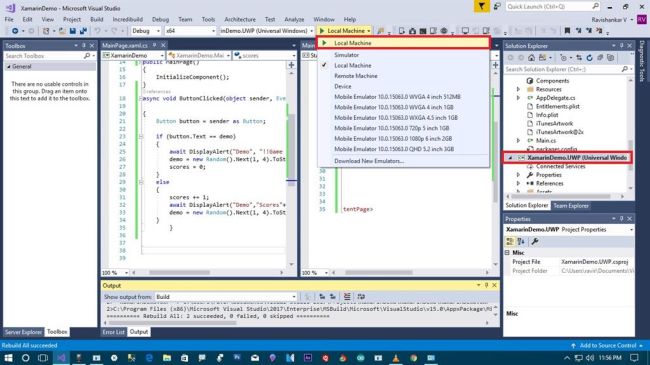Click the Categorized icon in Properties panel
The height and width of the screenshot is (365, 650).
pos(510,241)
